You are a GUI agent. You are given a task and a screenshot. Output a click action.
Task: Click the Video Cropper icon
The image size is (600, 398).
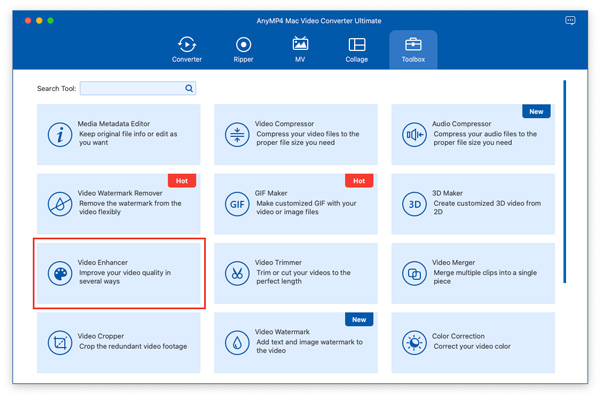point(60,343)
